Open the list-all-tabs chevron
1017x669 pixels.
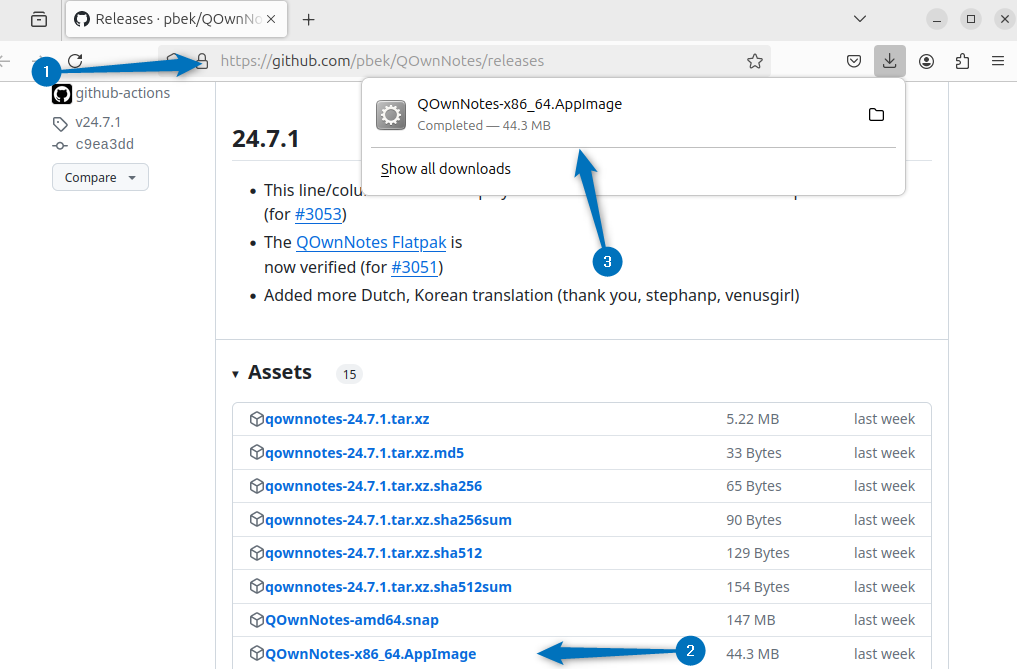point(860,19)
